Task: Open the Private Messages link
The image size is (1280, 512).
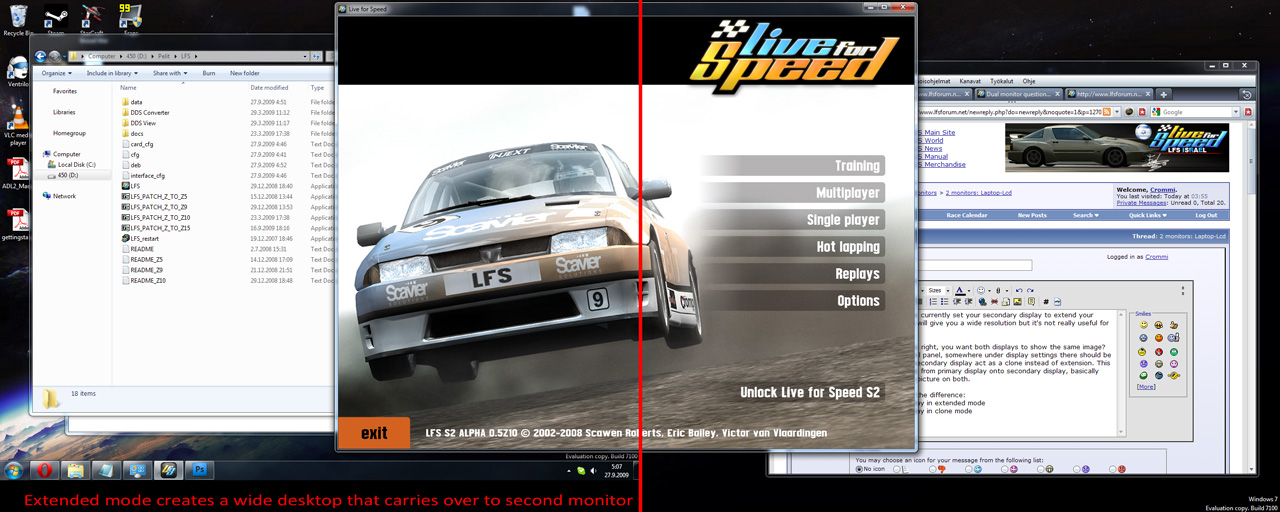Action: click(x=1141, y=203)
